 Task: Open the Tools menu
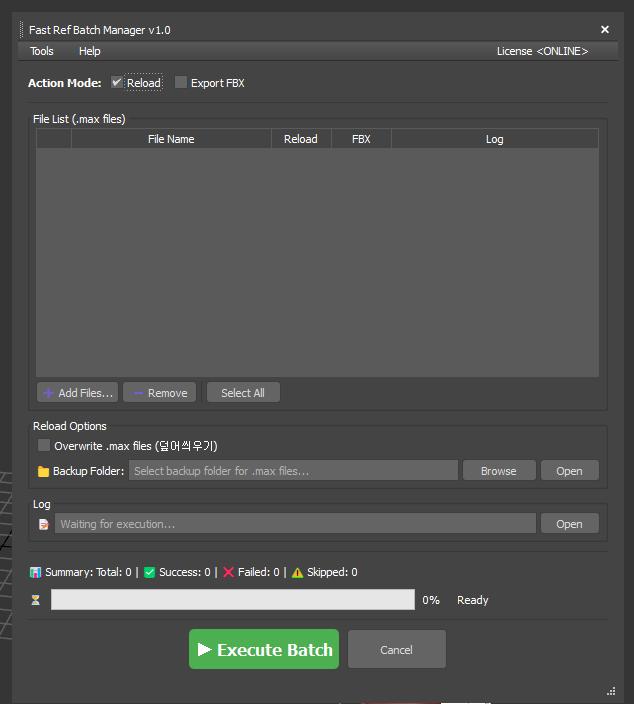pos(42,51)
